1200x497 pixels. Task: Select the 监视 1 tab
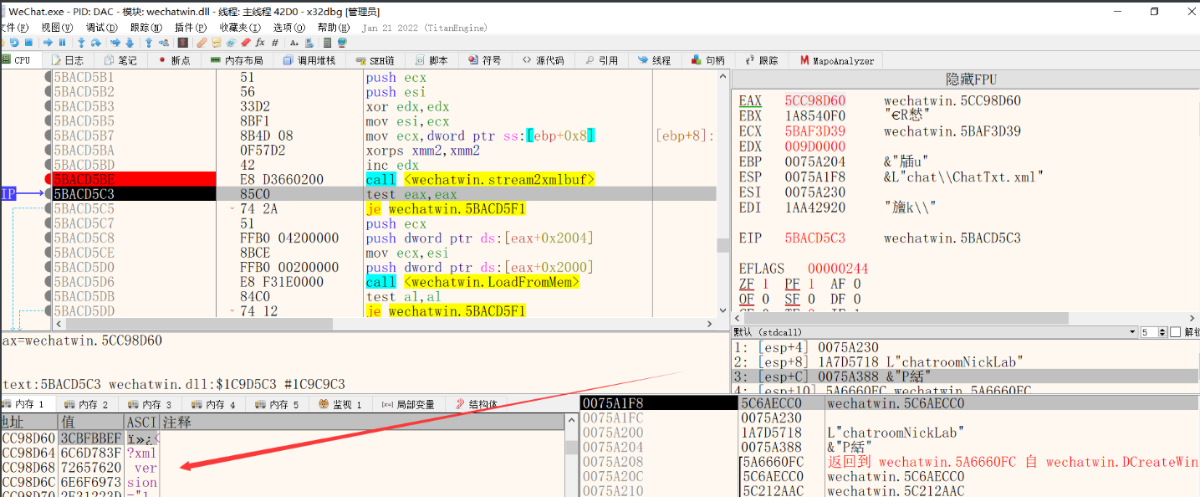tap(340, 404)
